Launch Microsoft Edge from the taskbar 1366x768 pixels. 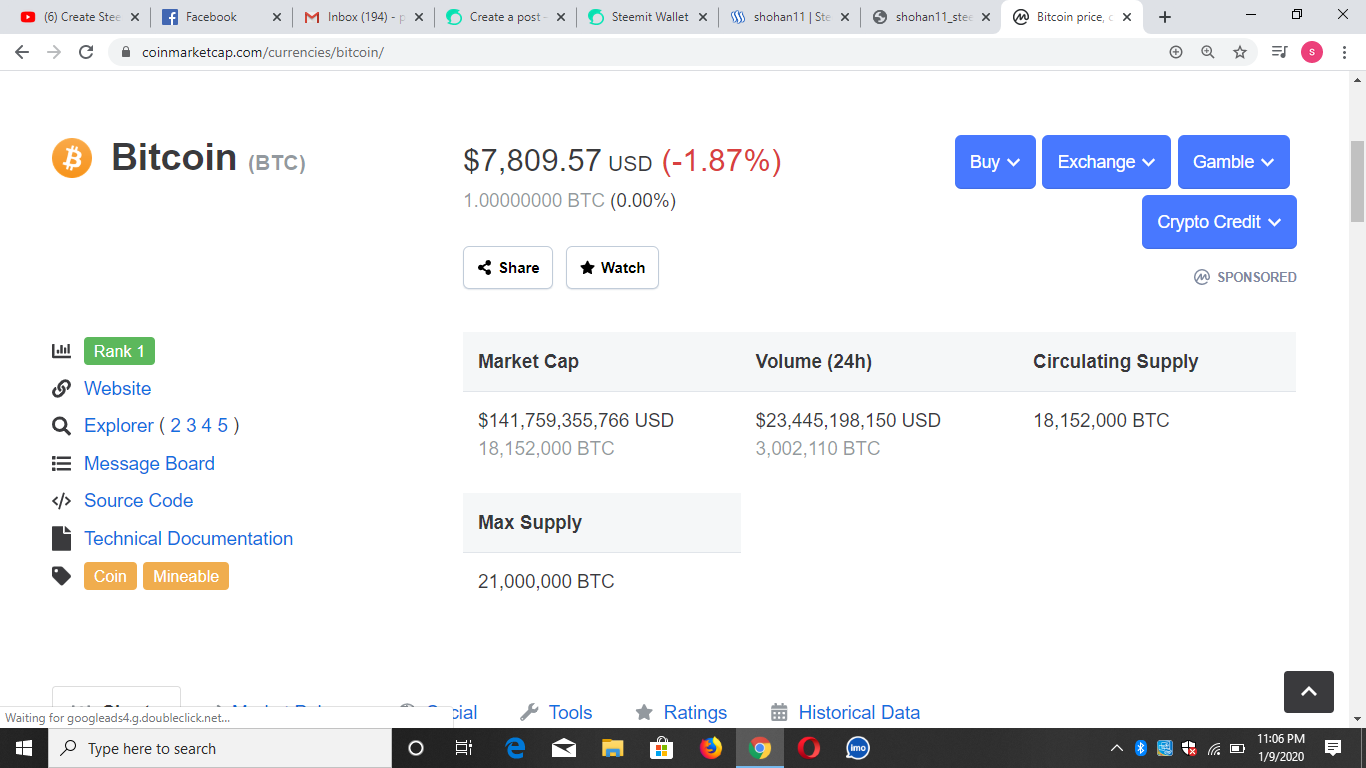click(x=515, y=748)
